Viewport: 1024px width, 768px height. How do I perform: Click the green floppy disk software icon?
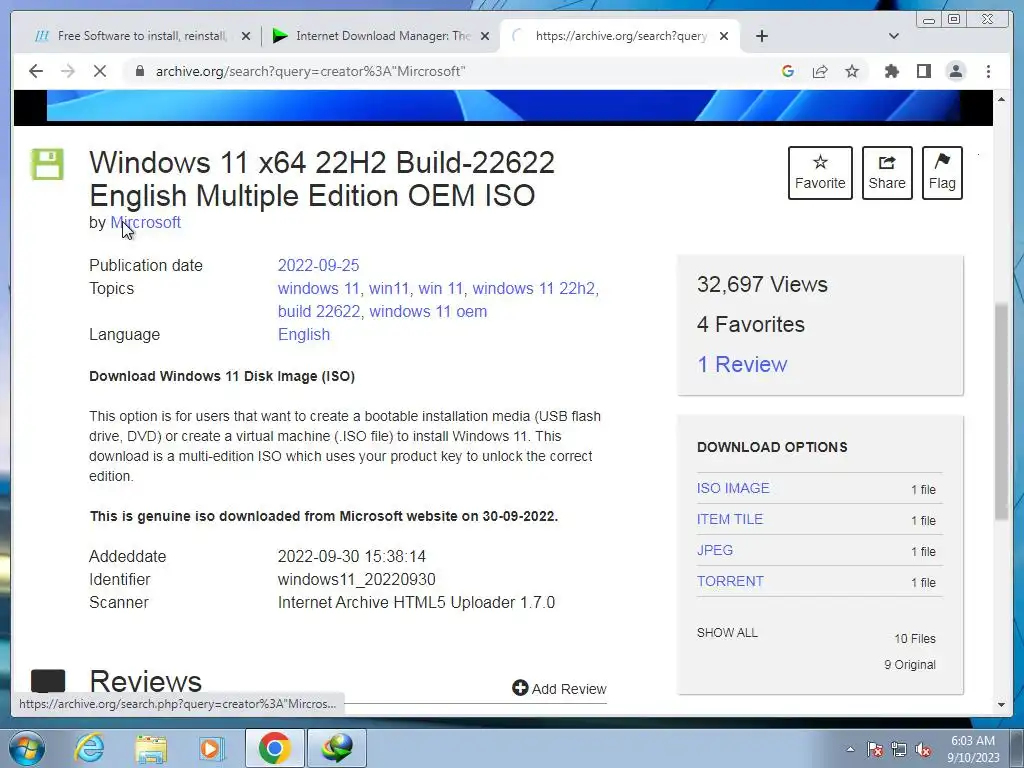pos(48,164)
